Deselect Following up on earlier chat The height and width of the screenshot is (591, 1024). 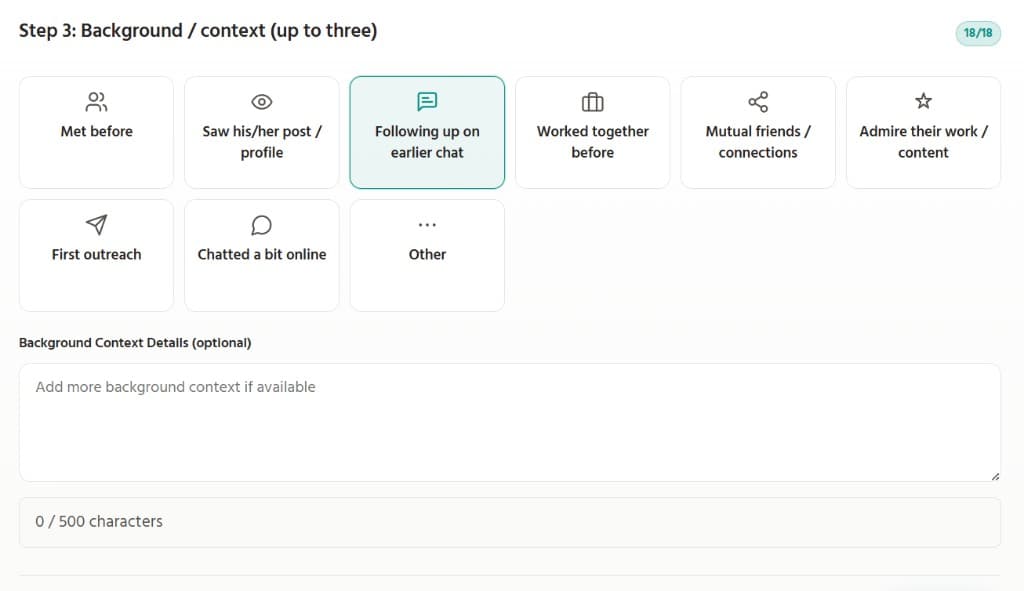427,142
